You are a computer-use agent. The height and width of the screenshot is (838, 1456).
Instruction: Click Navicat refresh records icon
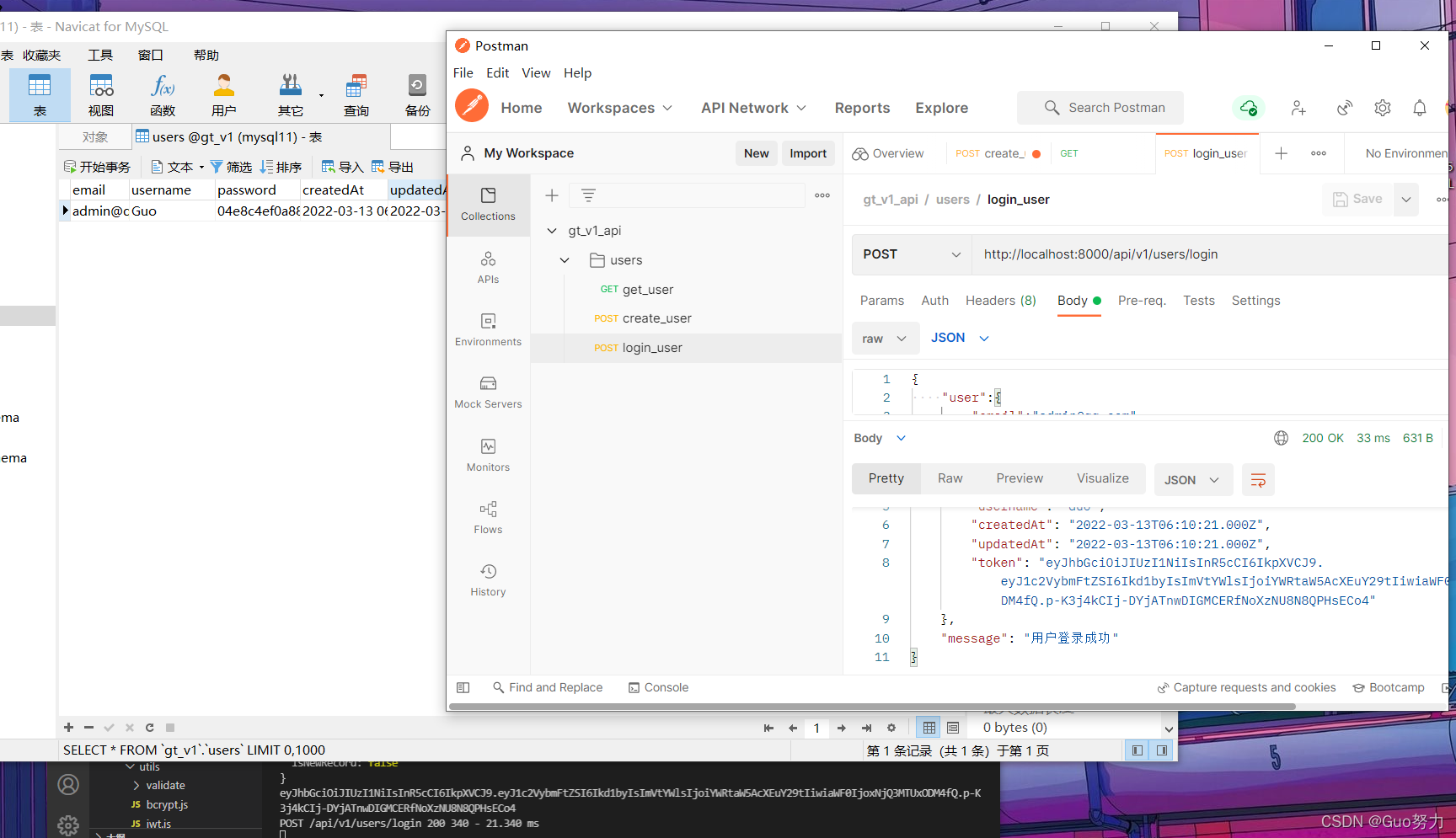coord(149,728)
